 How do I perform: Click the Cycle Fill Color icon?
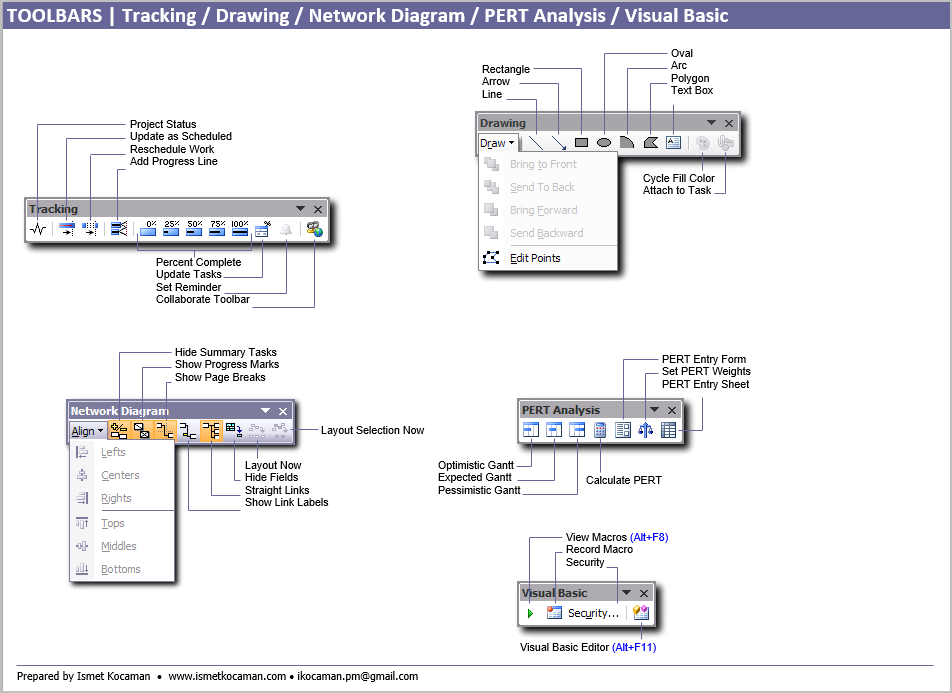[703, 143]
